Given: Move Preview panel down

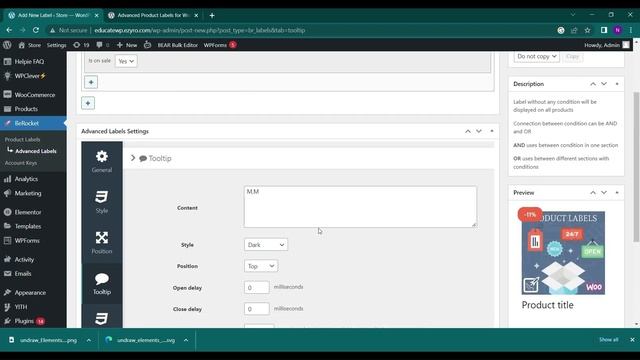Looking at the screenshot, I should (604, 193).
